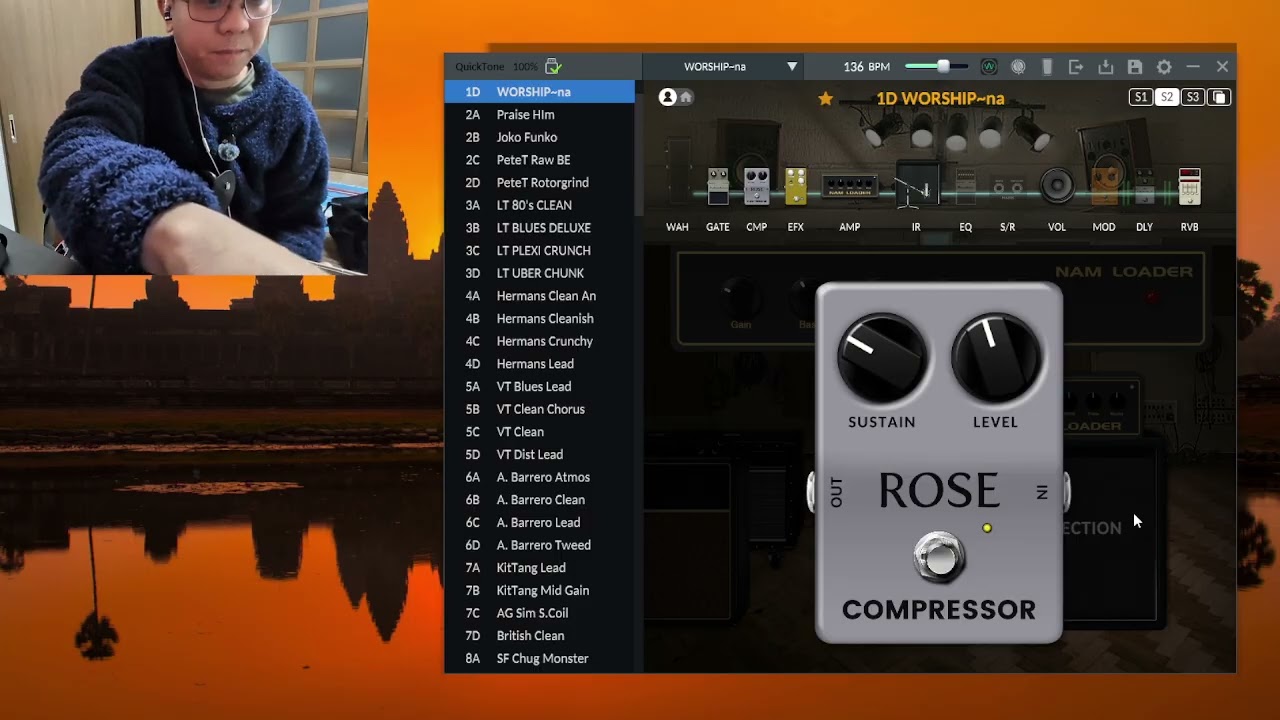Viewport: 1280px width, 720px height.
Task: Select the IR cabinet mic block
Action: coord(916,186)
